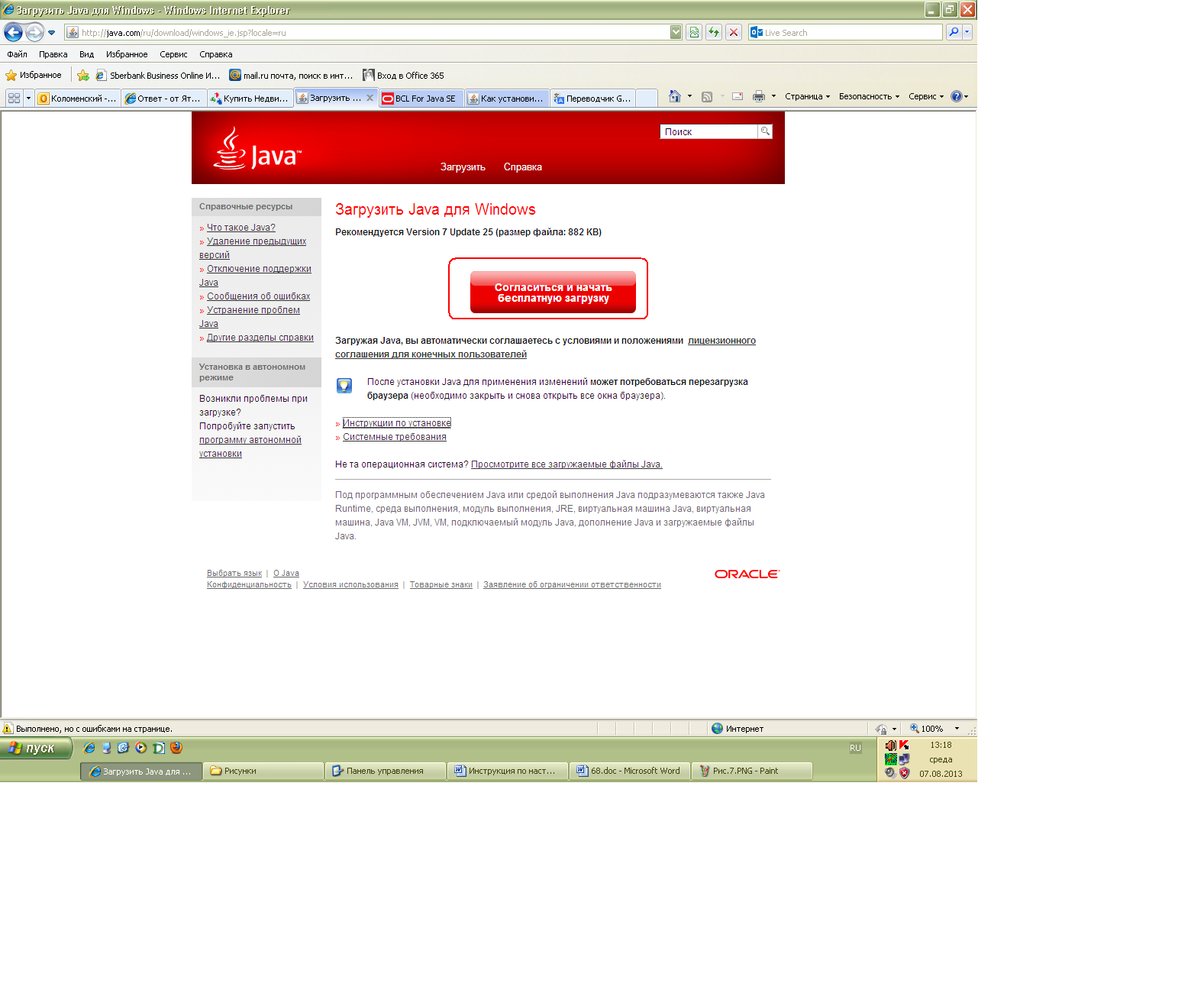This screenshot has width=1204, height=993.
Task: Open Системные требования link
Action: (x=395, y=437)
